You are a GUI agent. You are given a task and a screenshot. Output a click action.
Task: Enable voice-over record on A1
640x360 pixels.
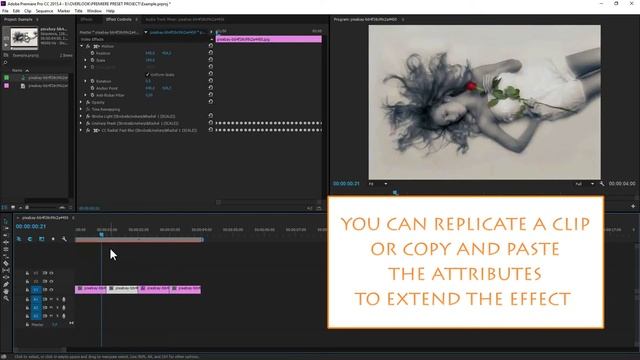coord(64,300)
